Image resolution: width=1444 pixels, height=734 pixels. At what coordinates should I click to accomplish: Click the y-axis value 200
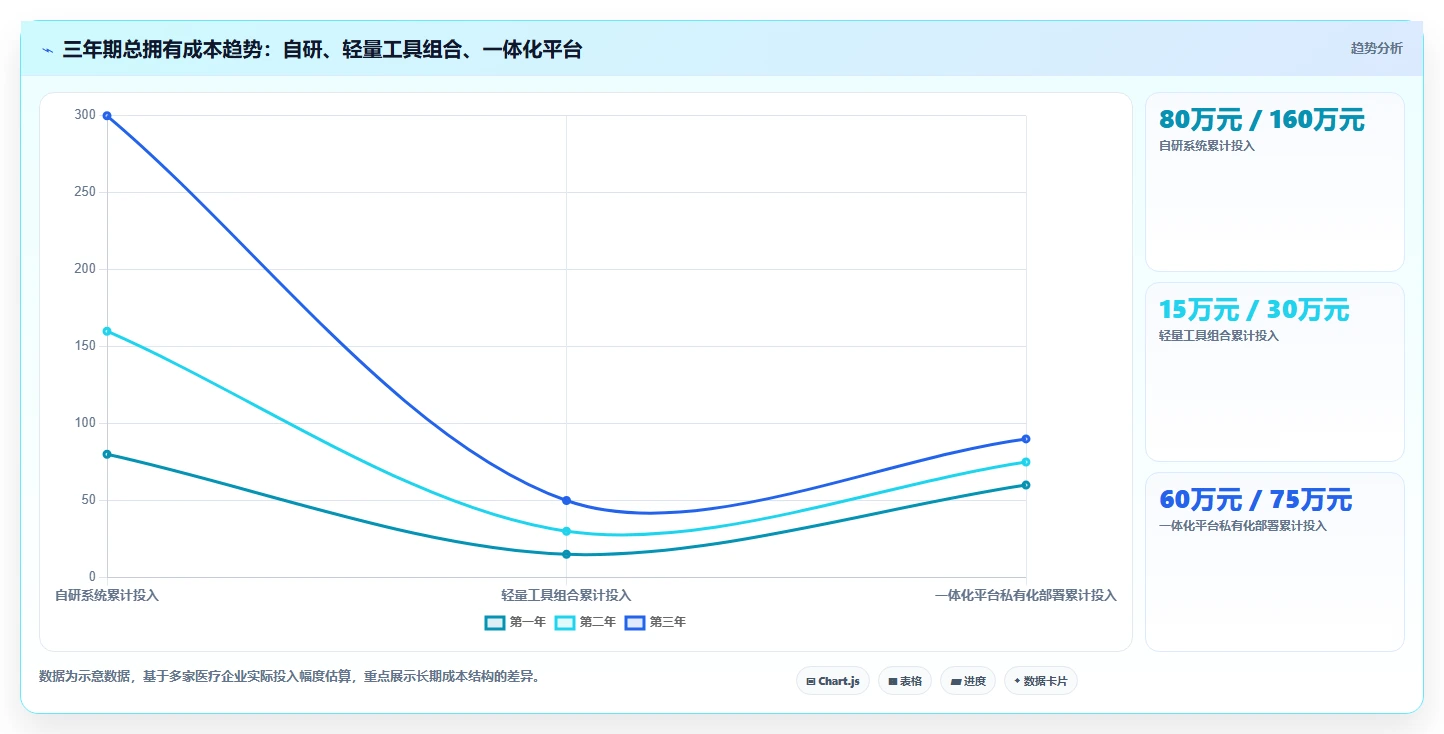(85, 269)
